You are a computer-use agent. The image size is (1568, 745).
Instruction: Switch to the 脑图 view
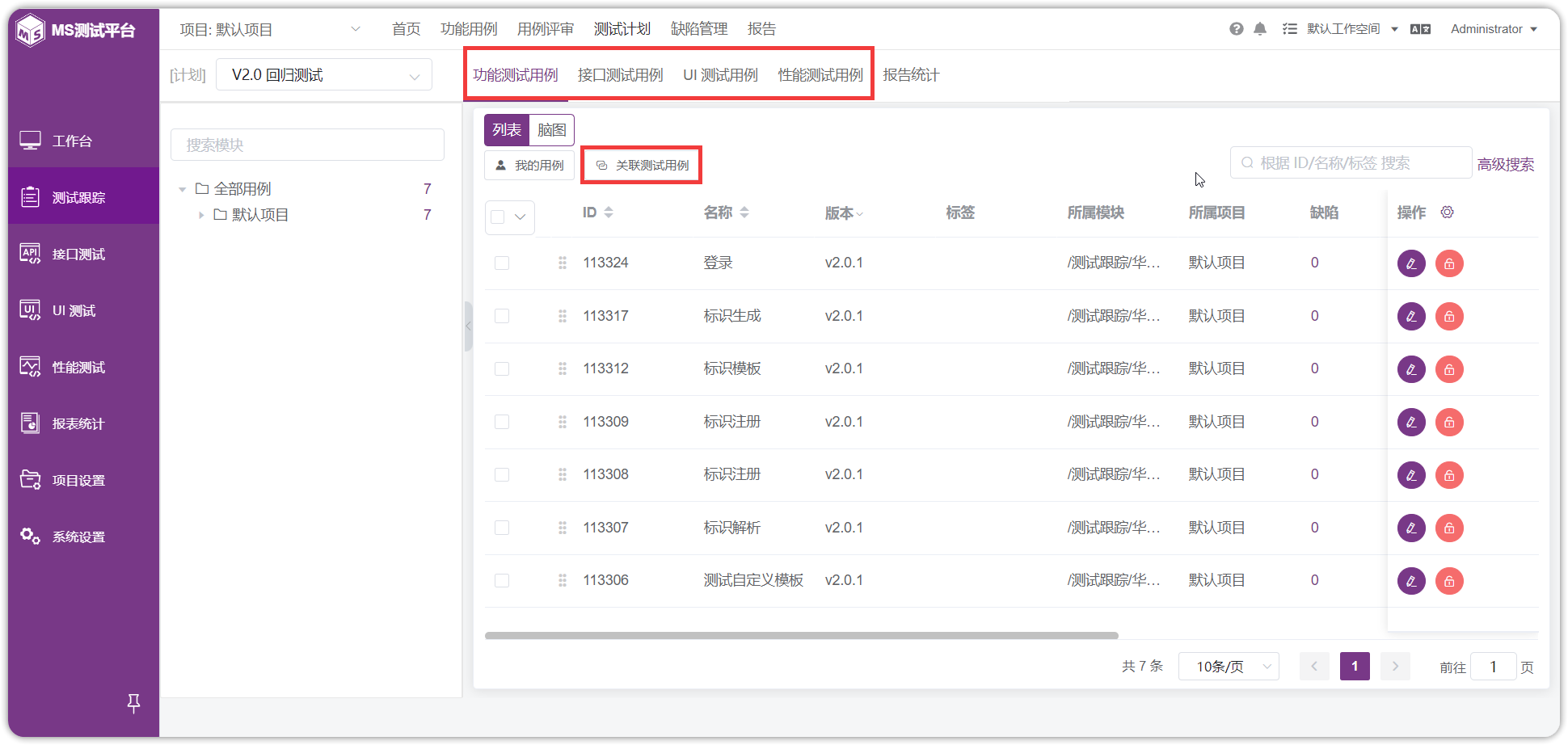point(552,130)
